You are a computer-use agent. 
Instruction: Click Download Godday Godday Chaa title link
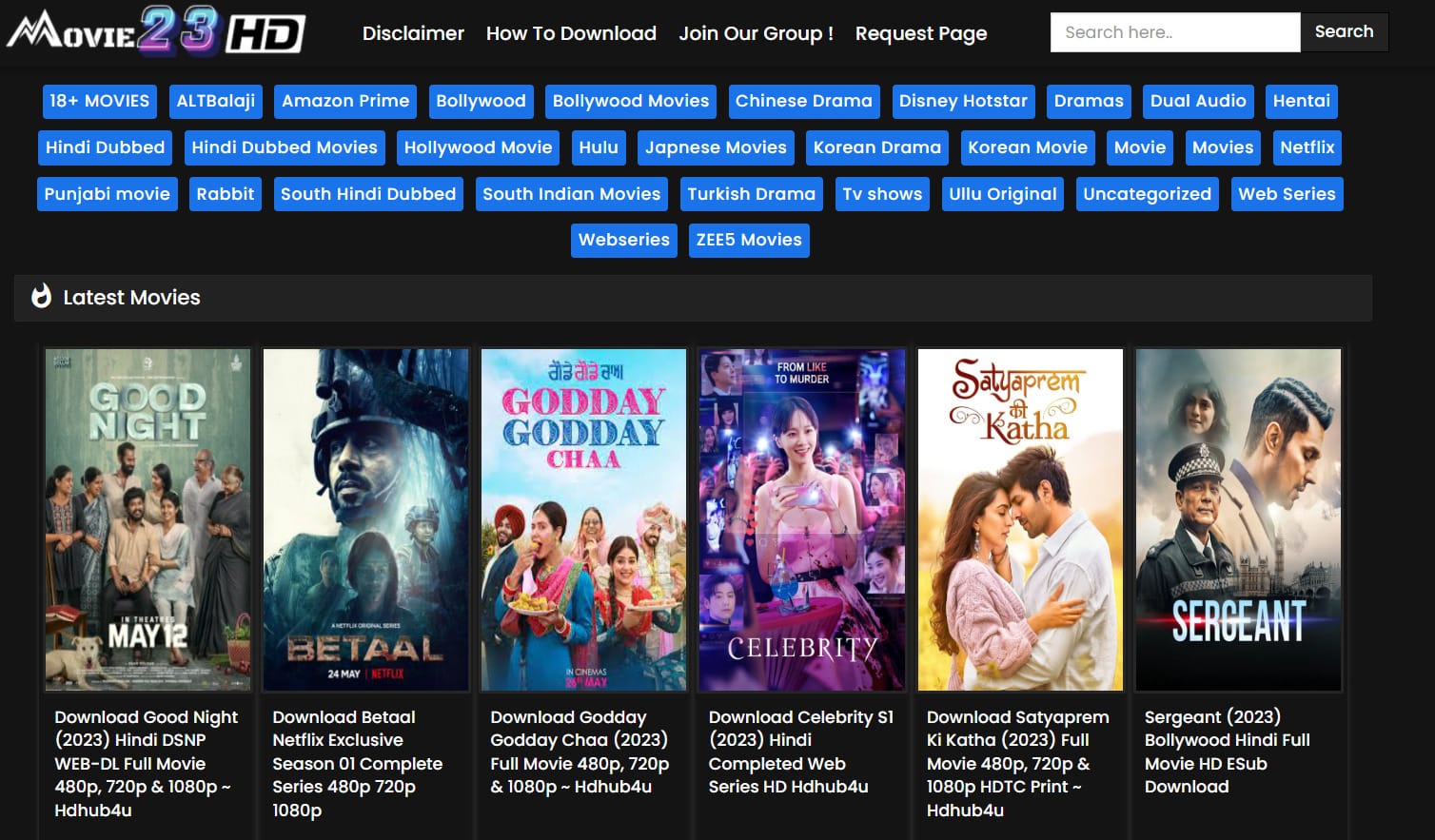coord(580,752)
